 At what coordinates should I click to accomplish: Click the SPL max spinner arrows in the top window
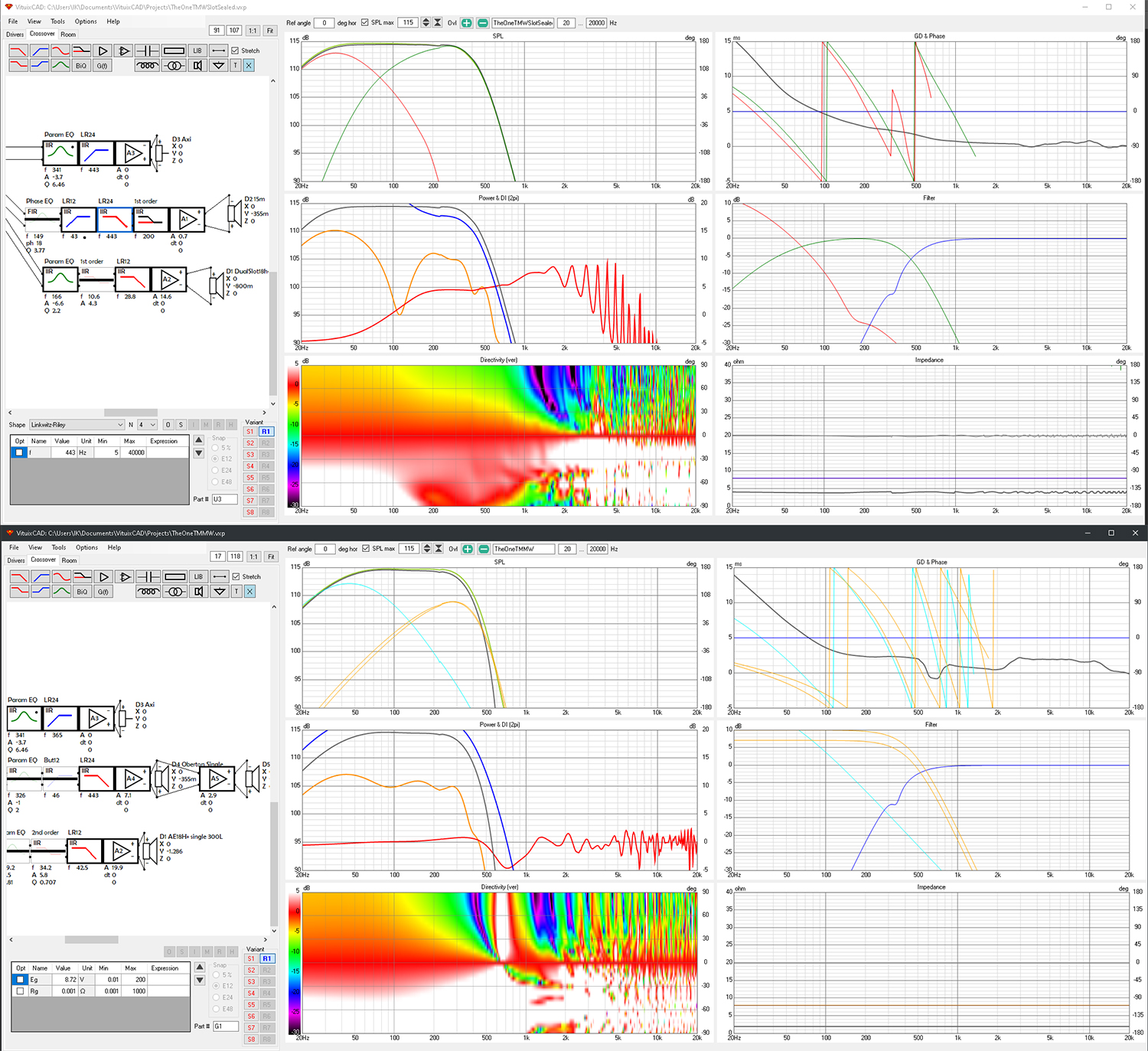(x=426, y=23)
